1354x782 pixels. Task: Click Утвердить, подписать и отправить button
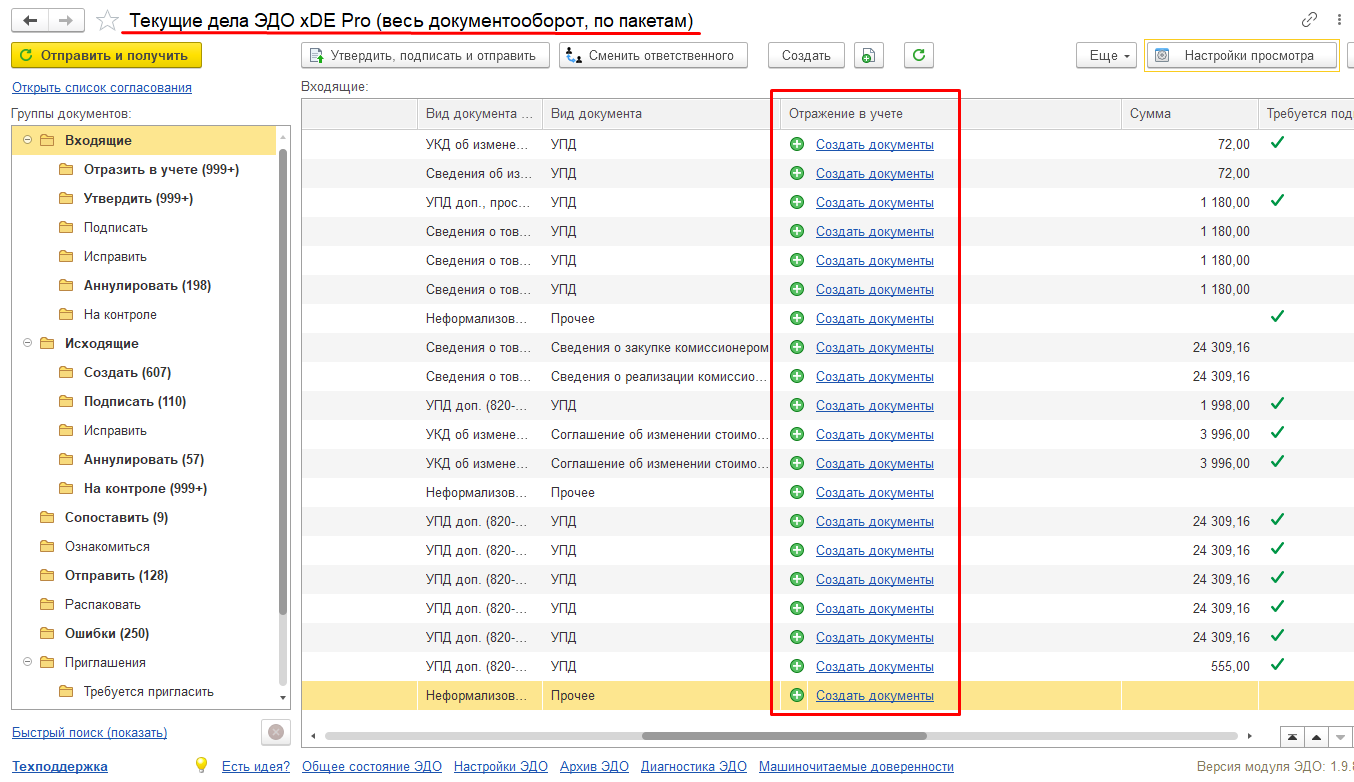[x=425, y=55]
